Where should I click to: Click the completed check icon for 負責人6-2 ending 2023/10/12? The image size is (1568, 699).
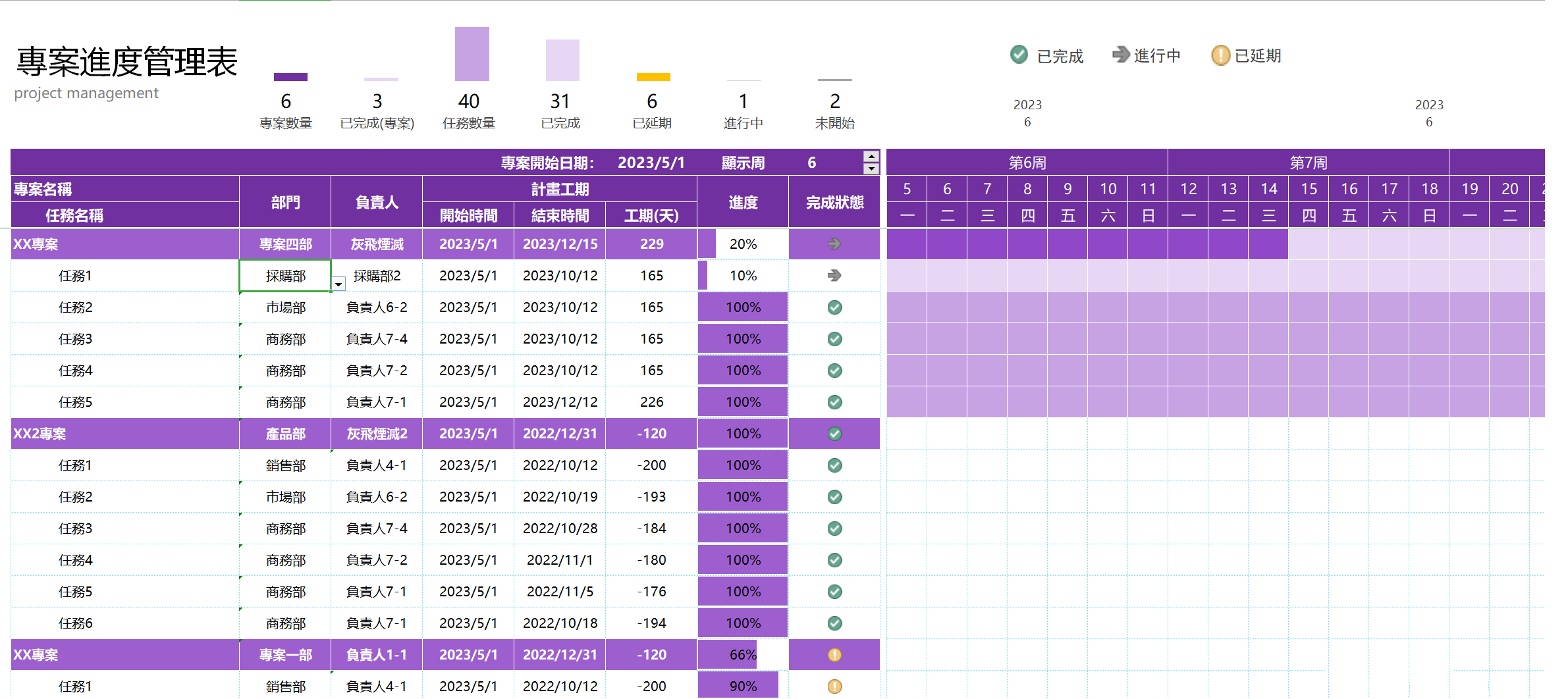point(834,307)
